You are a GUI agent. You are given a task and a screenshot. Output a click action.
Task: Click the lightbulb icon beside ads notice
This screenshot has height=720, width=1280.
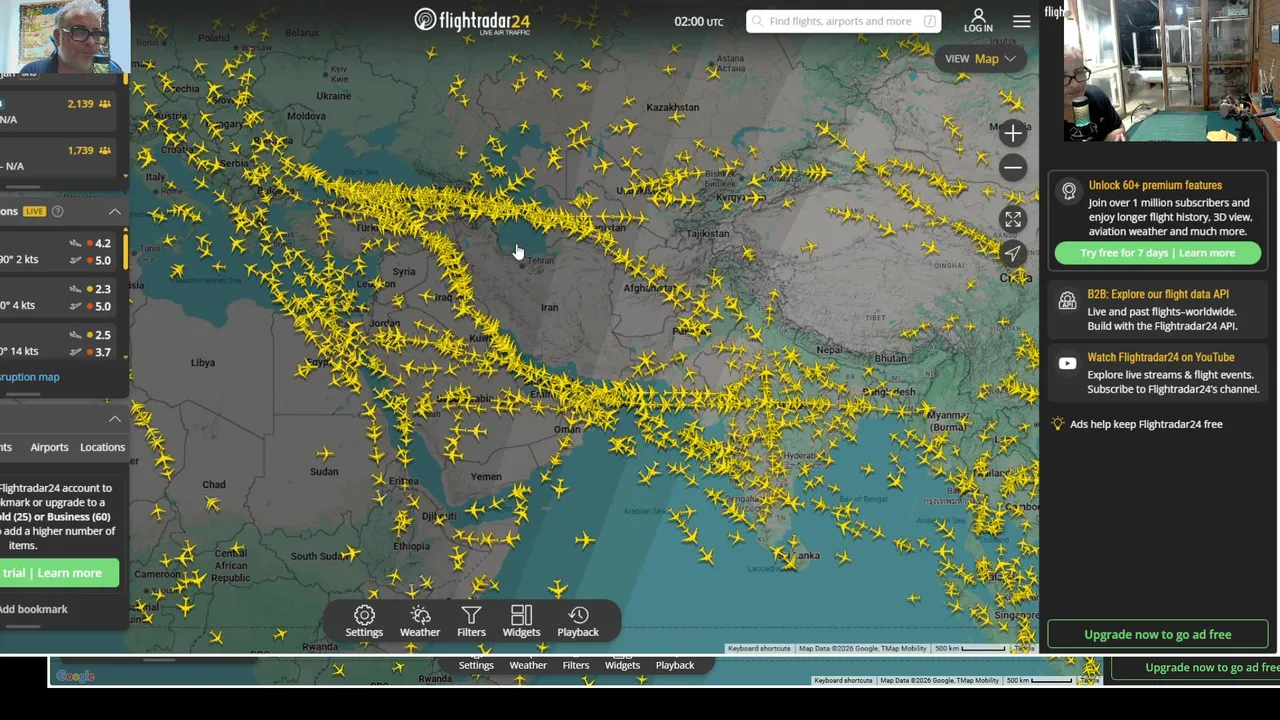pos(1058,424)
